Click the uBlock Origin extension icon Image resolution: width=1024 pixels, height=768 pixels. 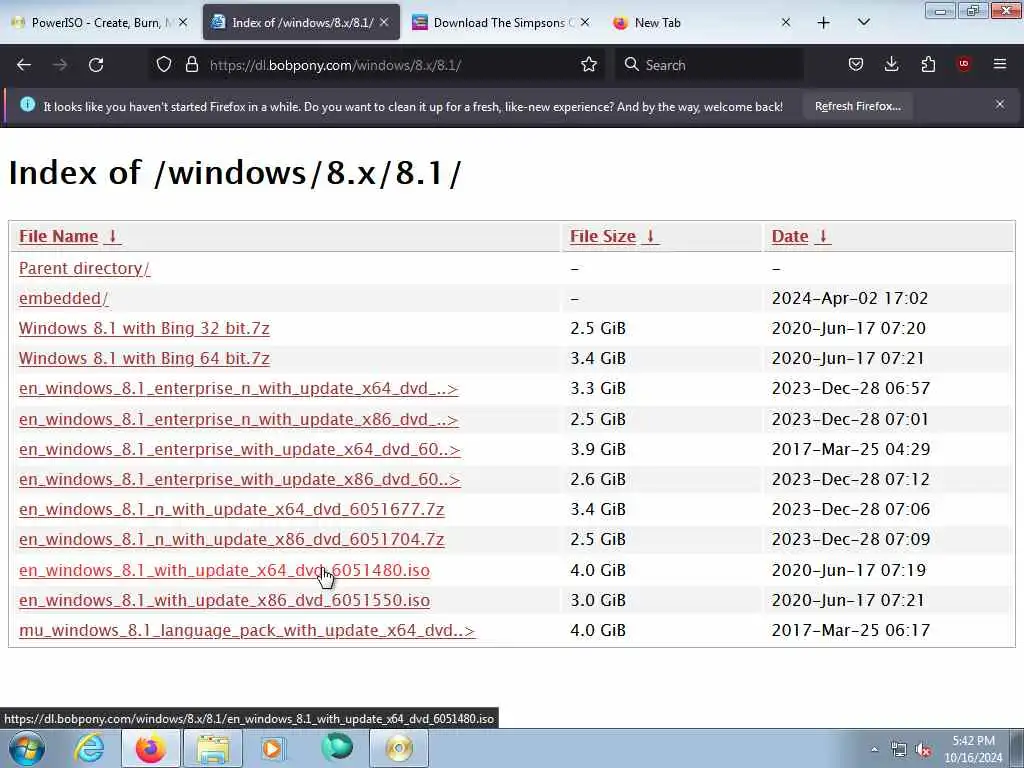point(964,64)
